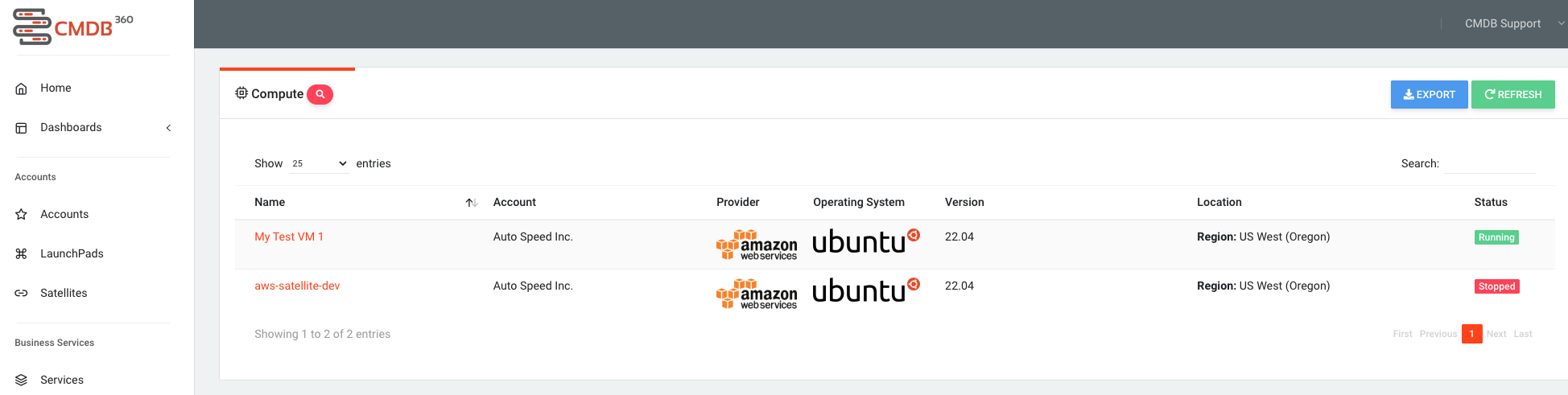
Task: Click the Compute chip icon
Action: (241, 93)
